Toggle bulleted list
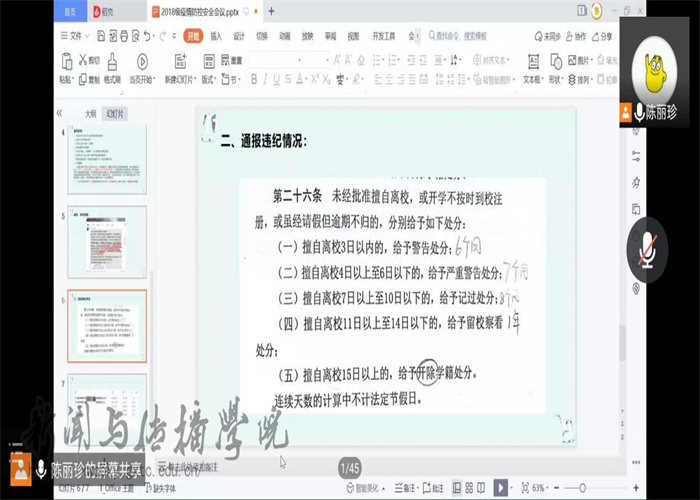 point(378,60)
